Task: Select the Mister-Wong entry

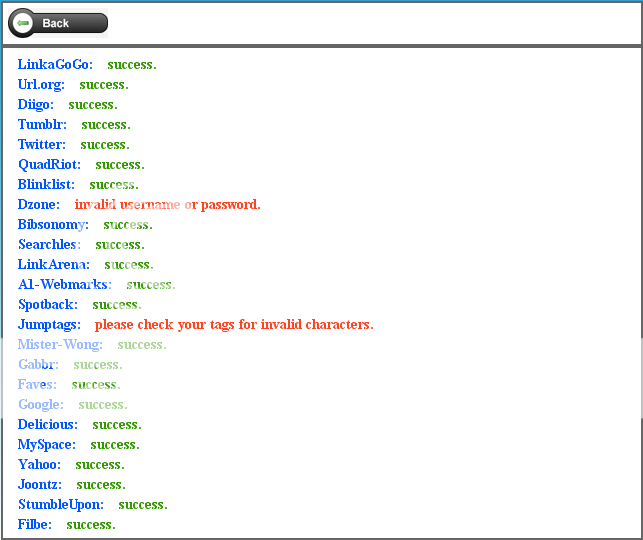Action: pos(60,345)
